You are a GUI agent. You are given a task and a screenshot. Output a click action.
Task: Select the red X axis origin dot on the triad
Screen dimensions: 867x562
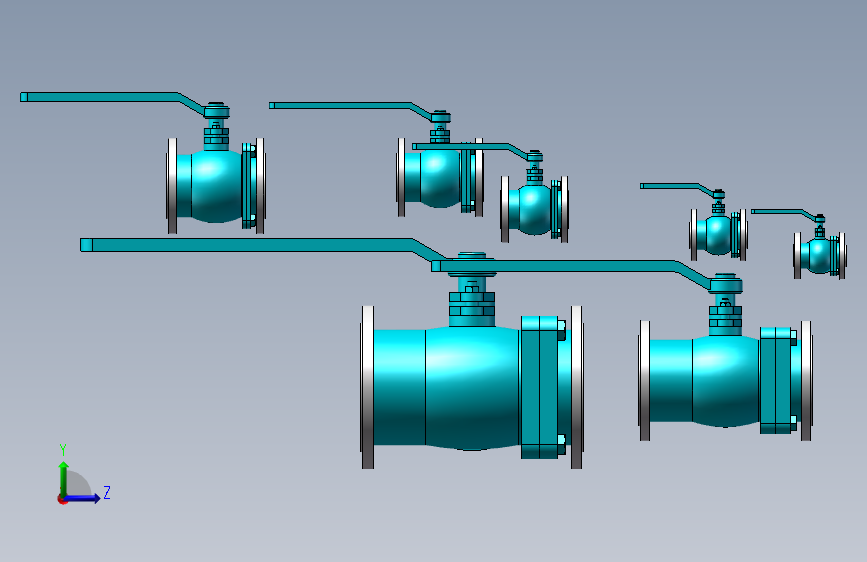pos(62,499)
